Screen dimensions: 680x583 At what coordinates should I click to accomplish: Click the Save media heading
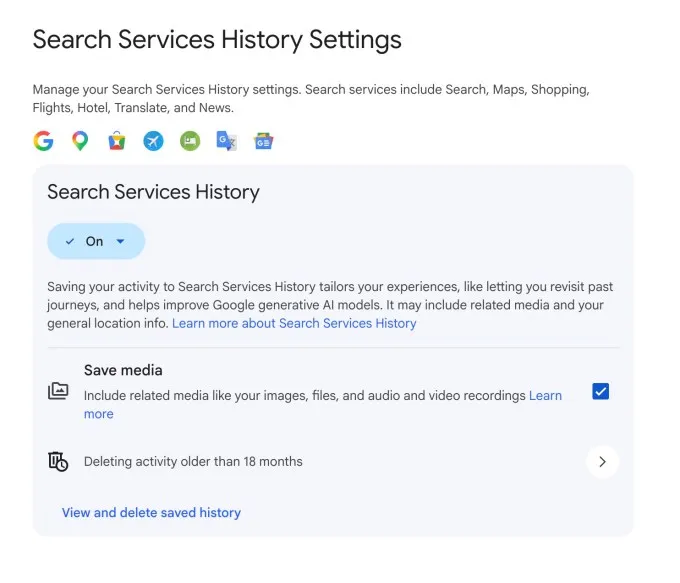123,370
